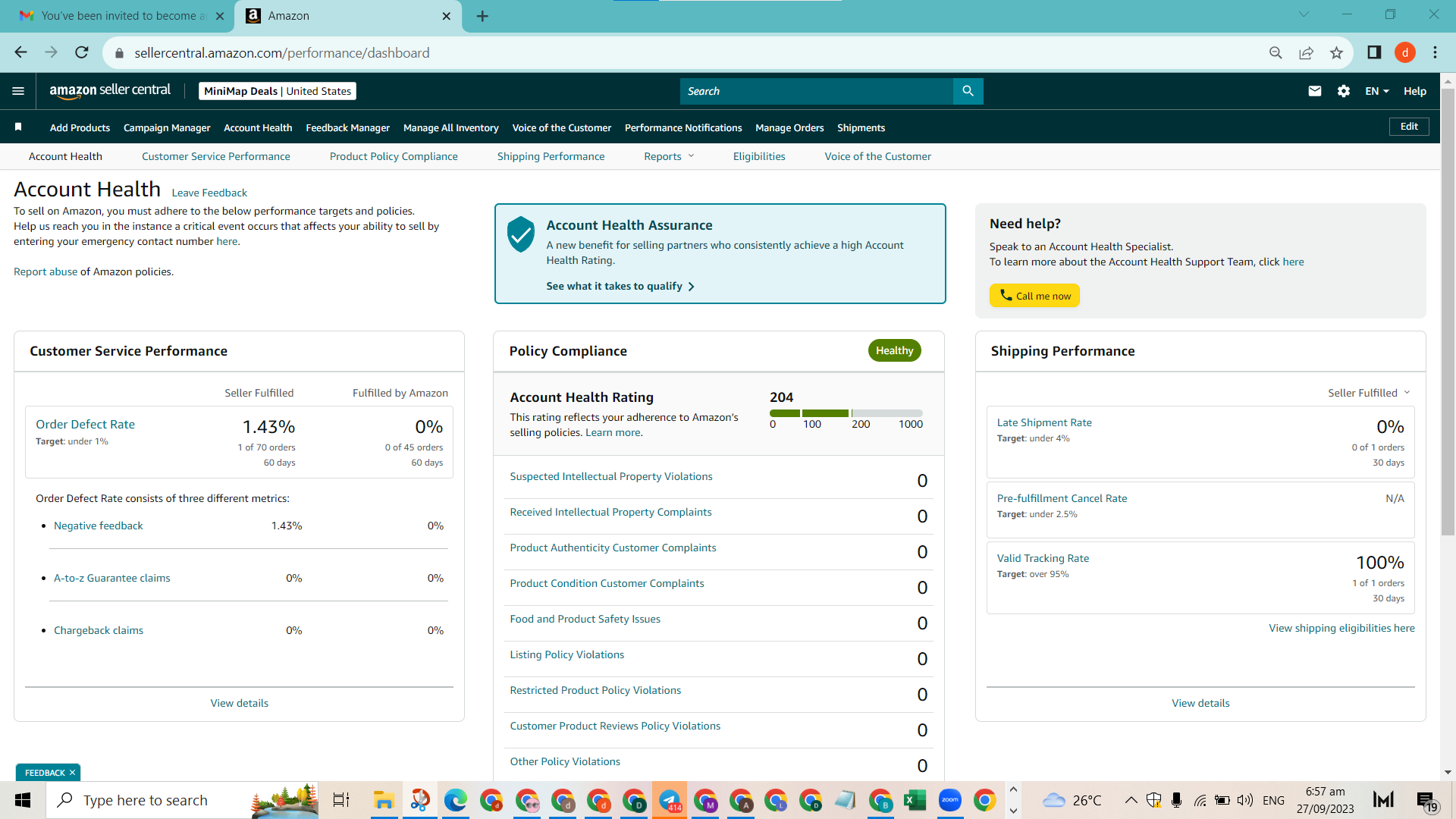
Task: Show hidden system tray icons
Action: click(1131, 800)
